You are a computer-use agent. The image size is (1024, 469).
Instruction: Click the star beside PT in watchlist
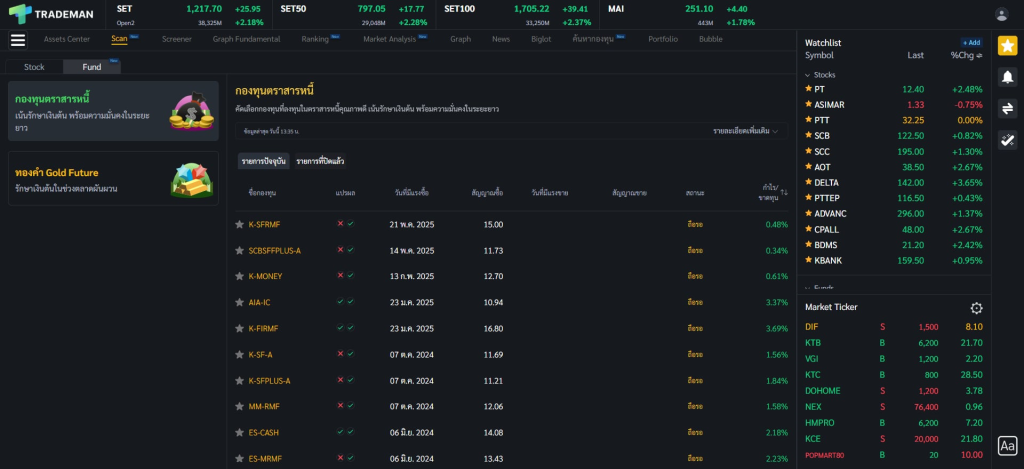808,88
